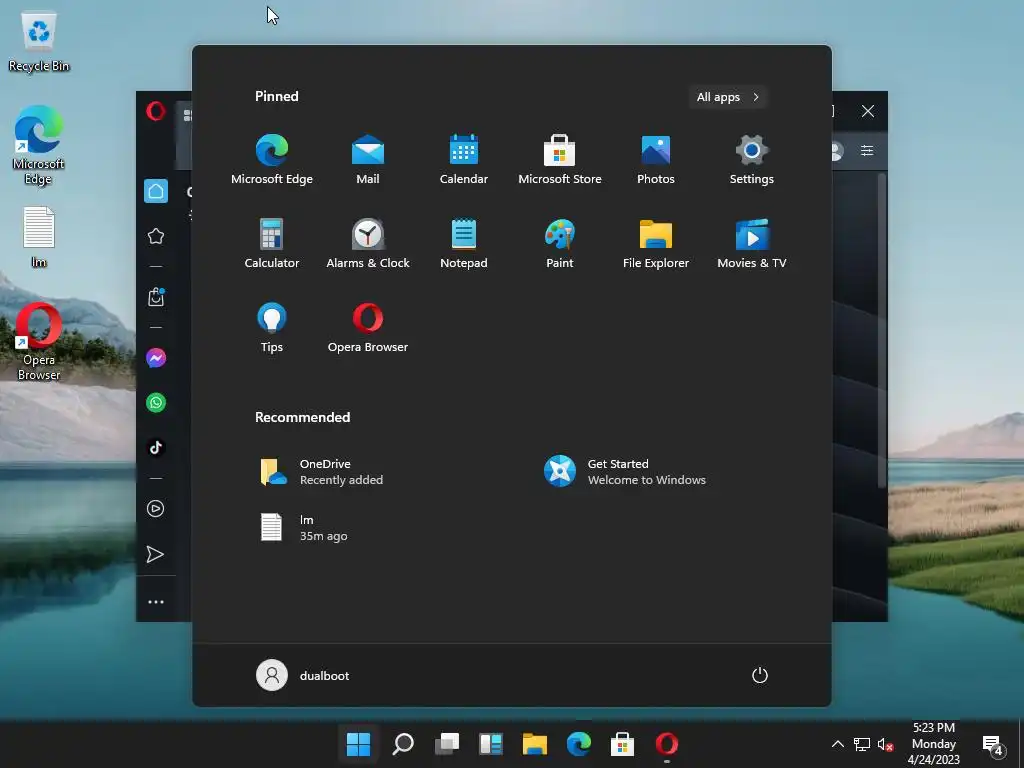Image resolution: width=1024 pixels, height=768 pixels.
Task: Click muted volume tray icon
Action: tap(886, 744)
